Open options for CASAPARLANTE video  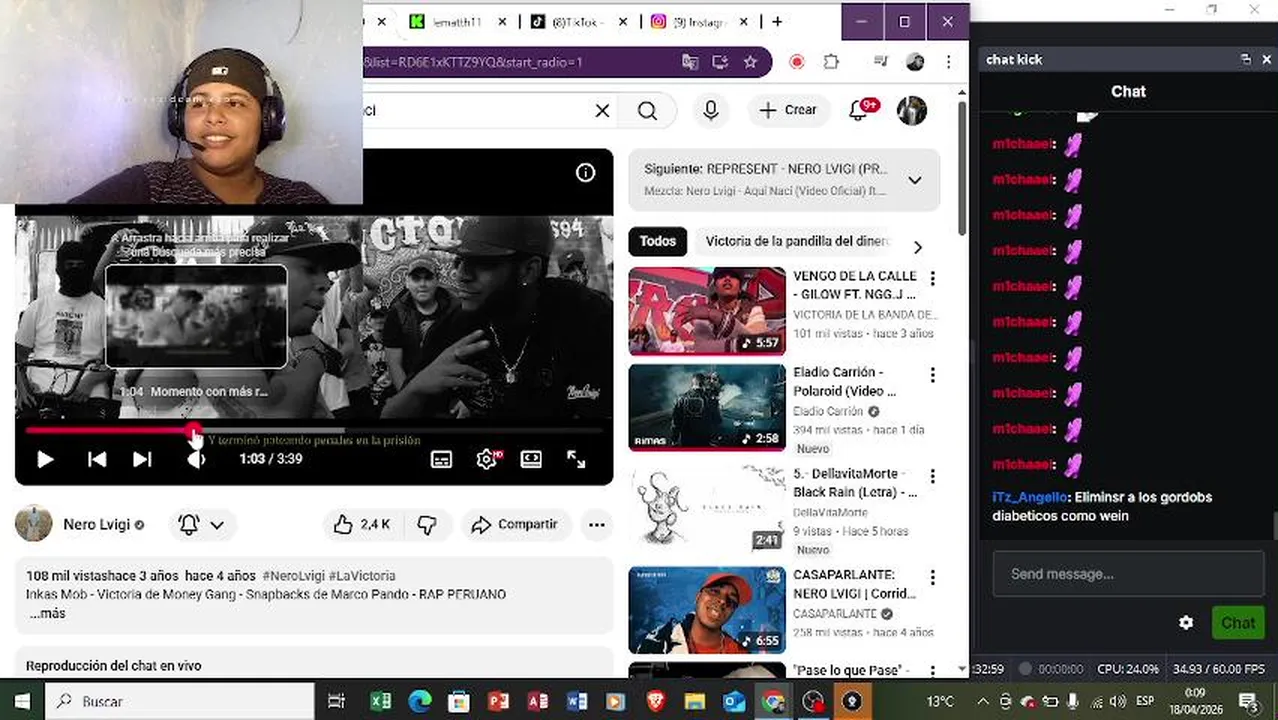click(x=932, y=578)
